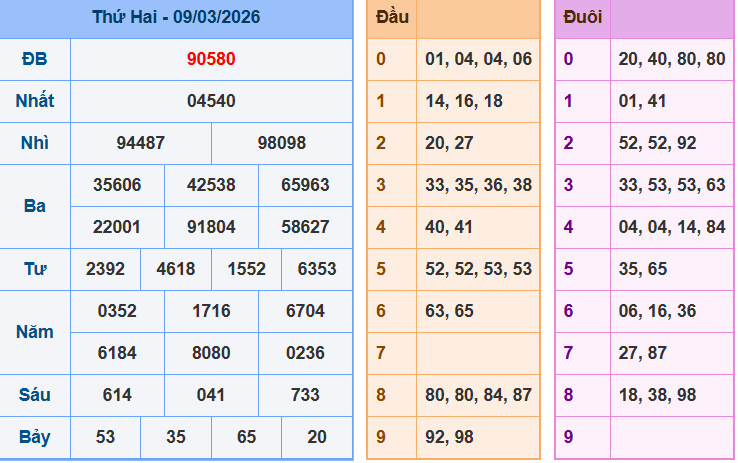Click the Thứ Hai - 09/03/2026 date header
Viewport: 738px width, 463px height.
tap(176, 17)
